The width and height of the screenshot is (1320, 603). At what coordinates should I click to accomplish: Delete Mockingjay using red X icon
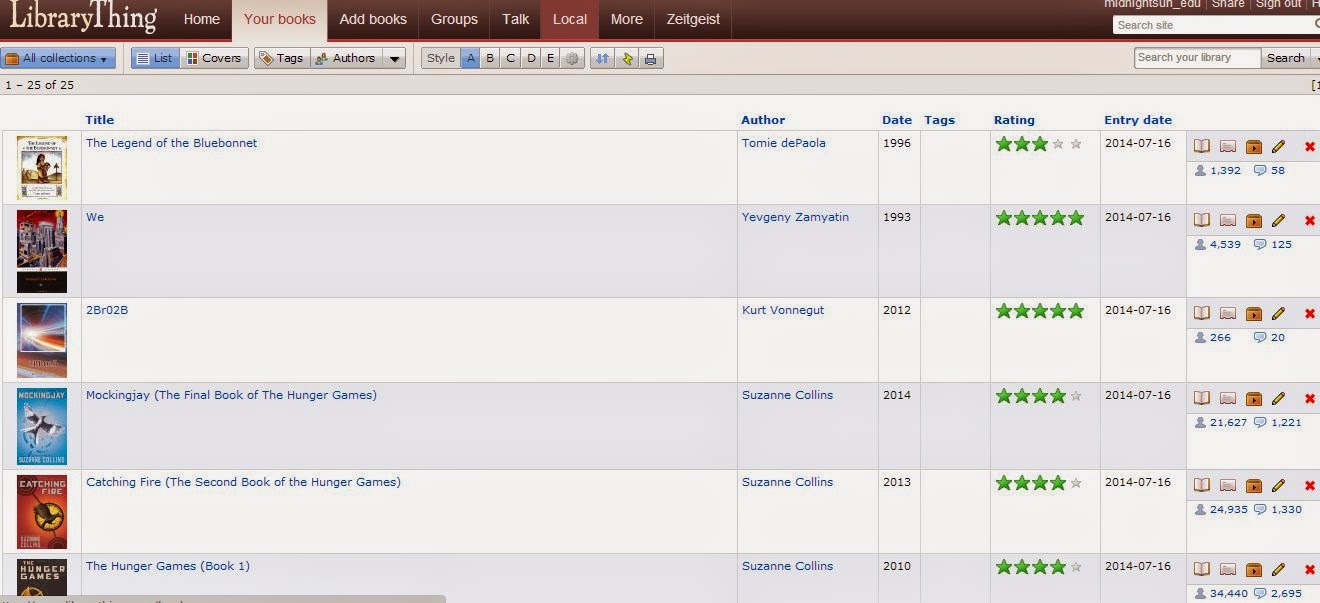tap(1310, 399)
